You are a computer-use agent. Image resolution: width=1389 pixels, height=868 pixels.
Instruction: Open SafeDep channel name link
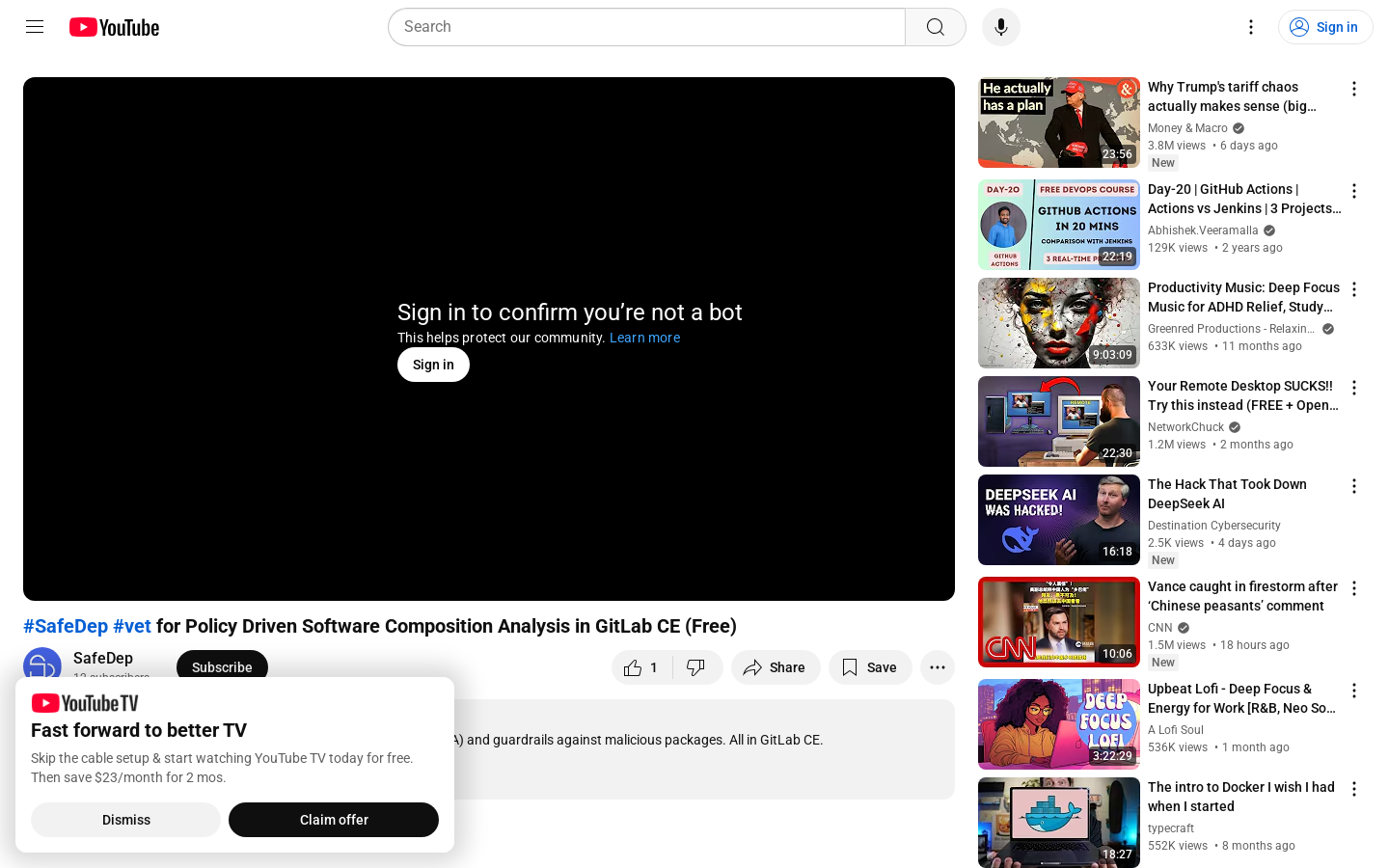tap(103, 658)
